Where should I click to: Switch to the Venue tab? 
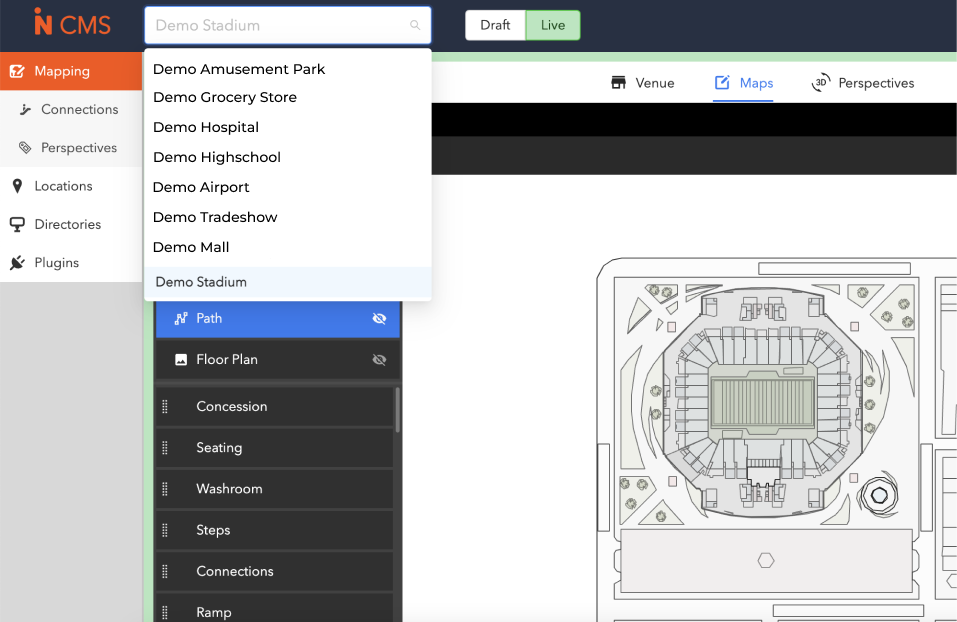click(653, 83)
